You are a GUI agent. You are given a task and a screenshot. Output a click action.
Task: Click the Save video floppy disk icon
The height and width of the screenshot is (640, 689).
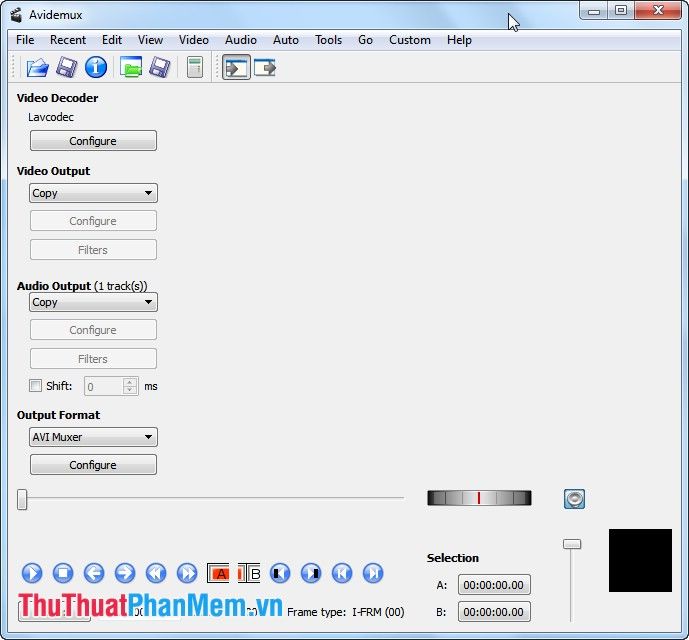(66, 68)
